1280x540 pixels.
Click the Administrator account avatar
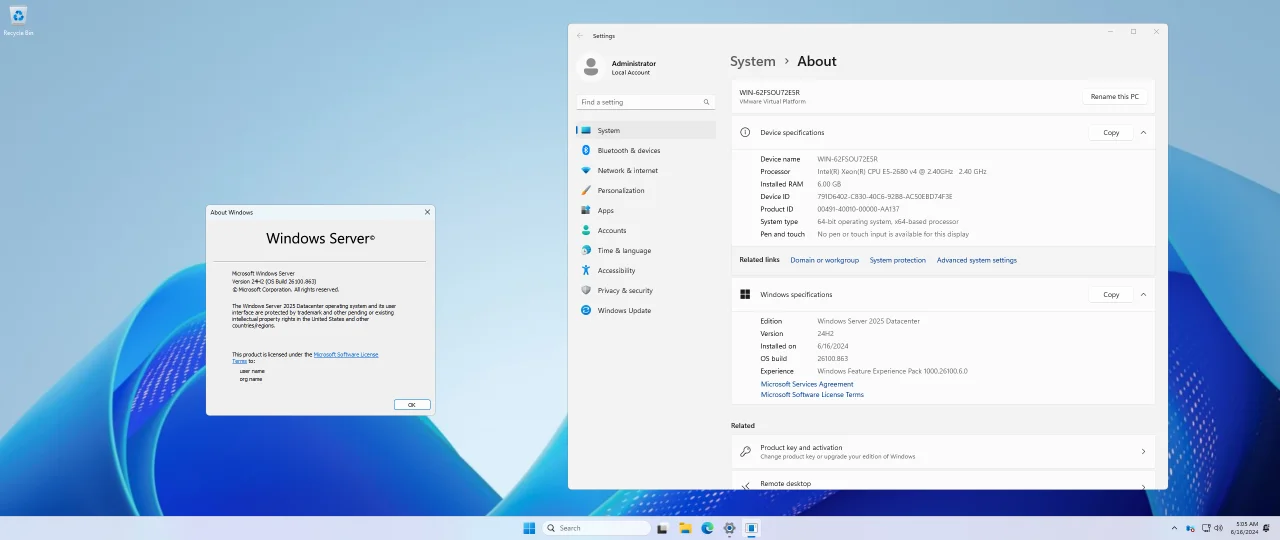pos(591,66)
